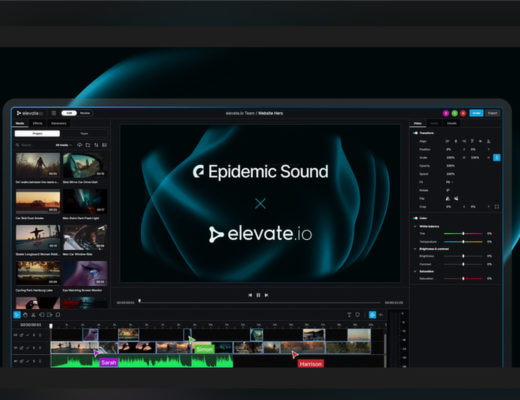Click the elevate.io logo in the header
The height and width of the screenshot is (400, 520).
point(30,113)
